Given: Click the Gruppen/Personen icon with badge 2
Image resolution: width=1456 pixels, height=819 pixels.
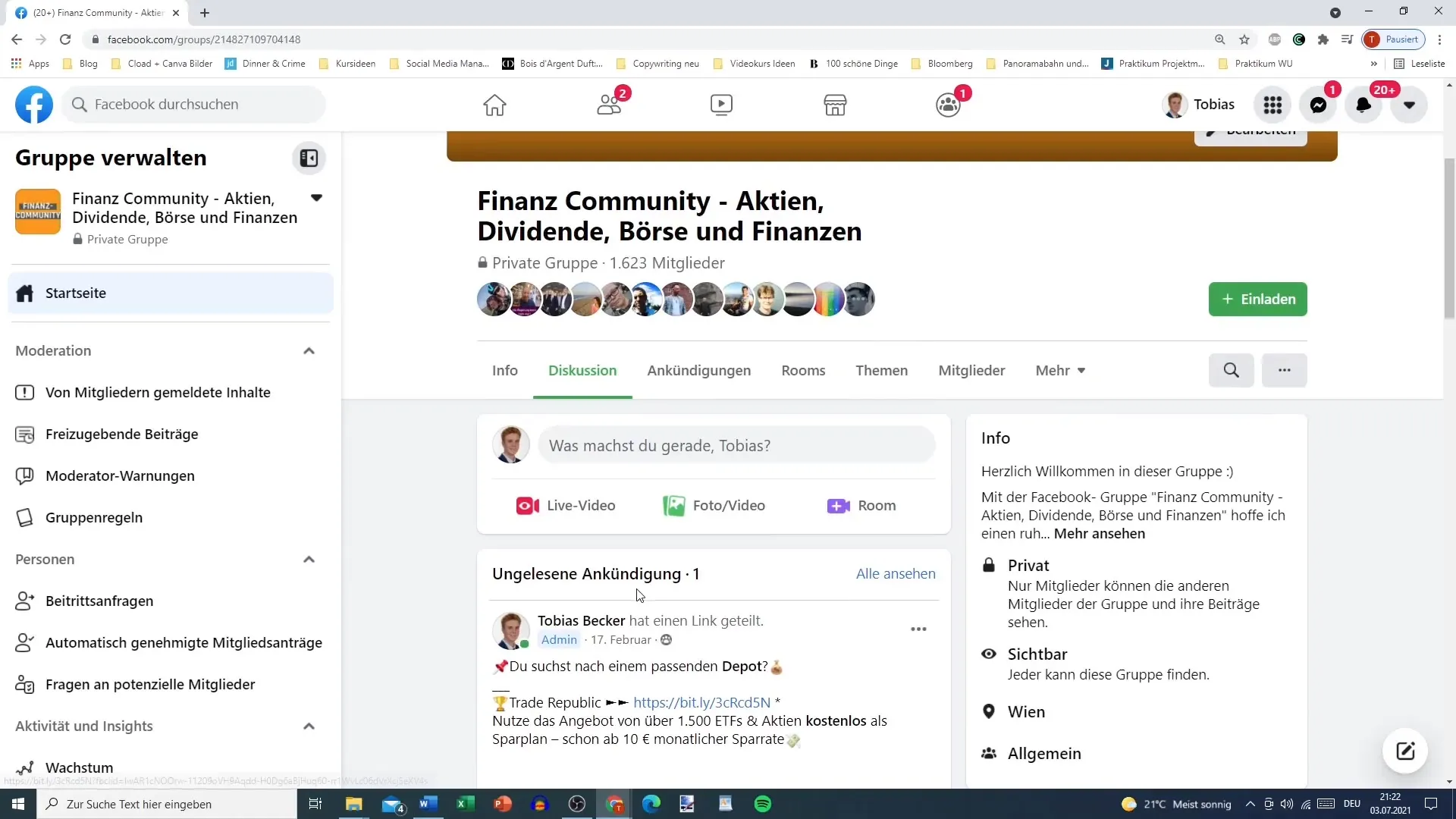Looking at the screenshot, I should coord(613,103).
